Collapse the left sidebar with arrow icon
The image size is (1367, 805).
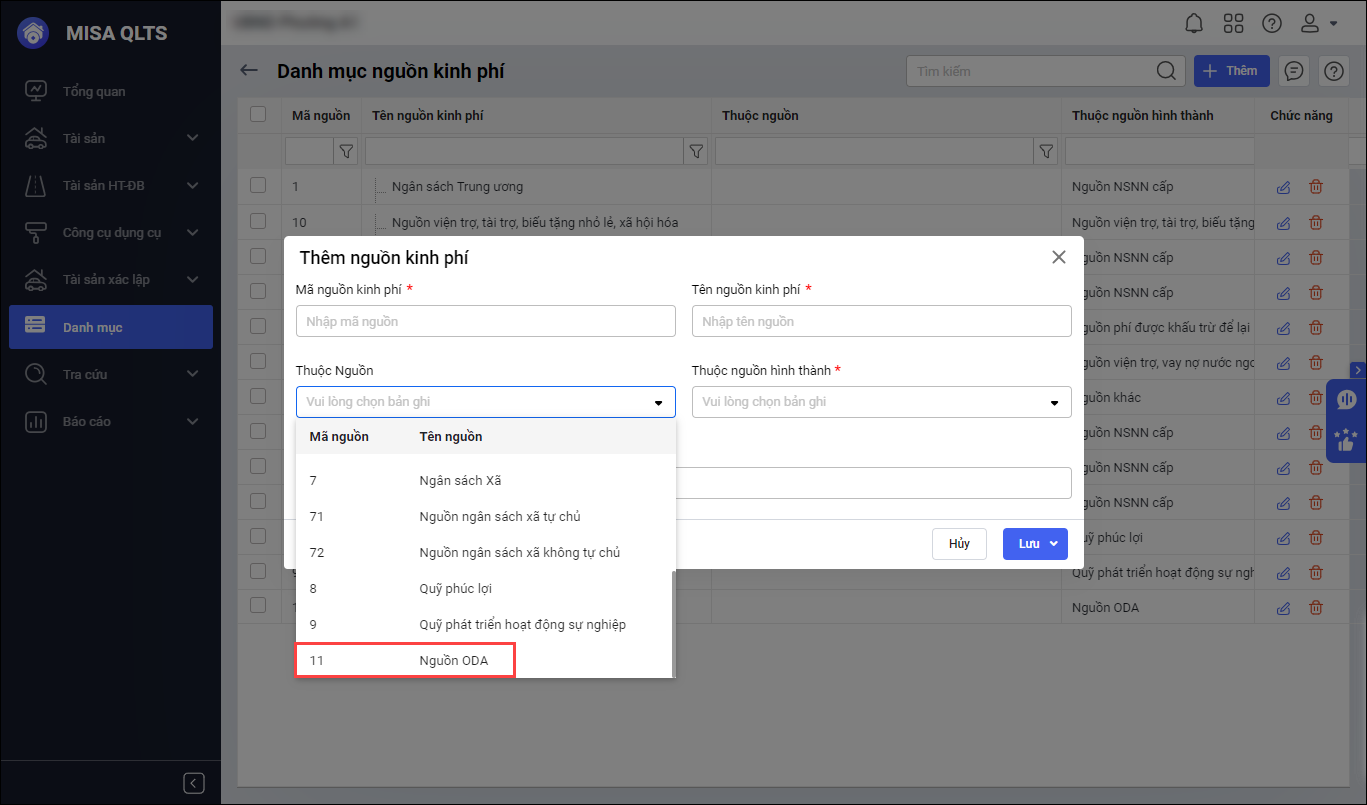(x=195, y=783)
